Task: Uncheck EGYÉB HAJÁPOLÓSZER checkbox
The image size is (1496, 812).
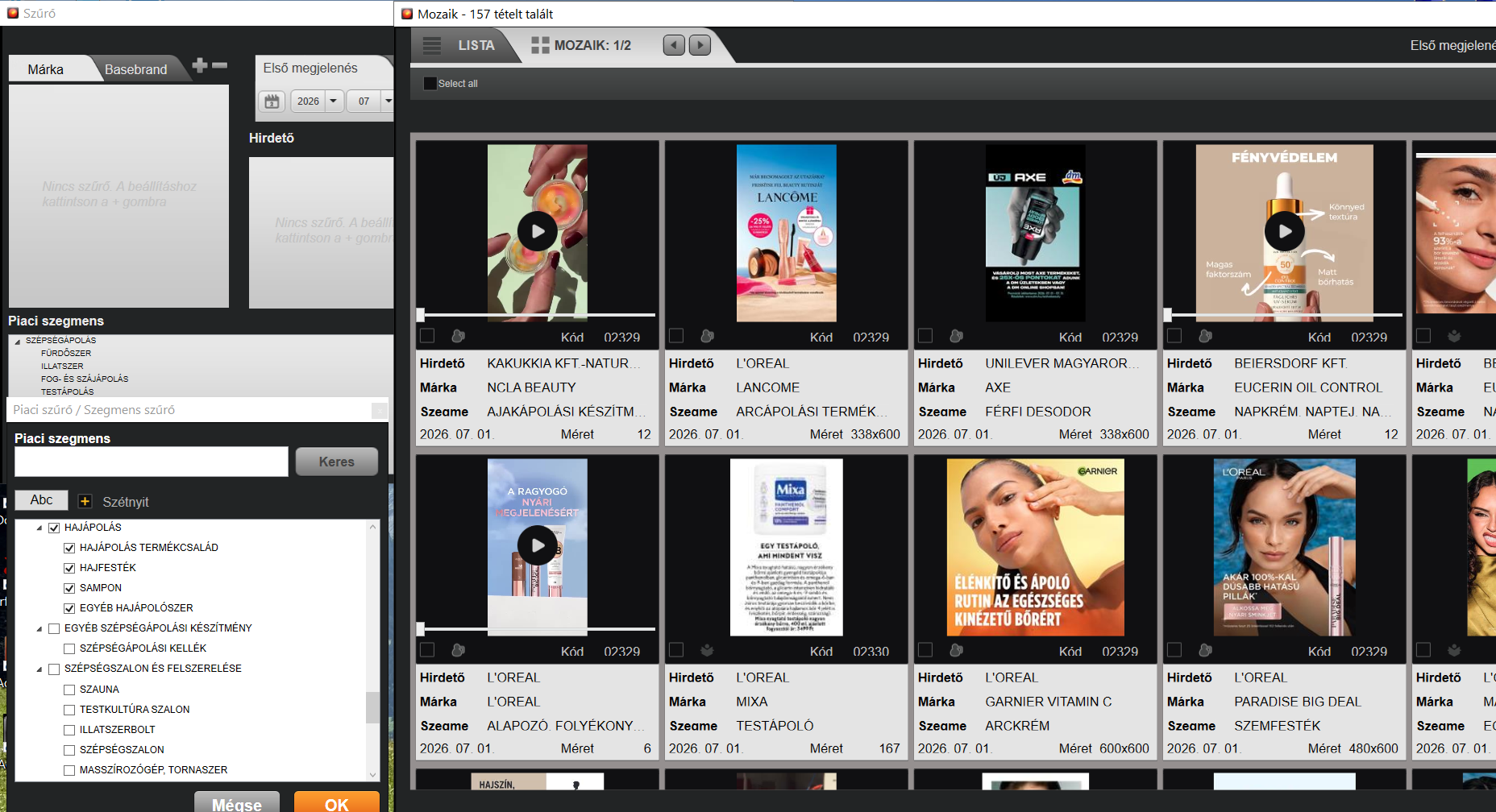Action: pos(69,608)
